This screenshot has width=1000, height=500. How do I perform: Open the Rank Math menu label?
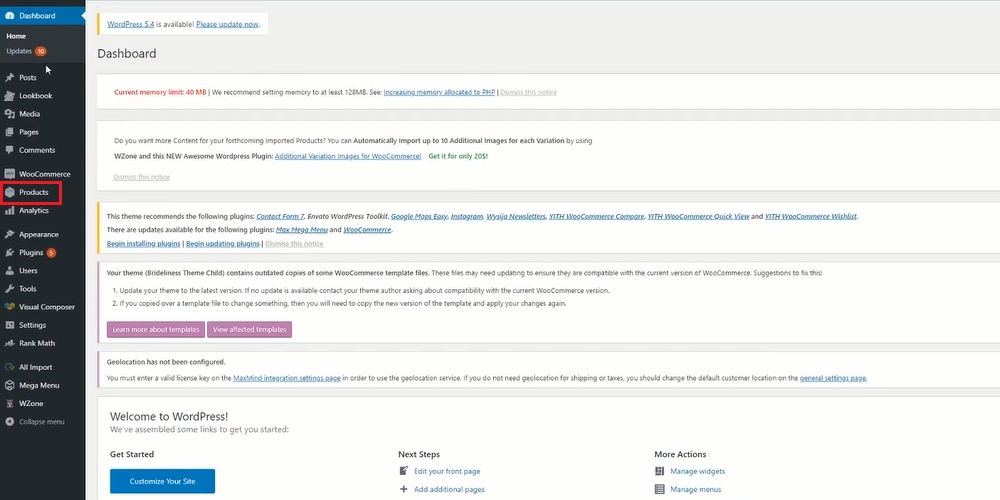tap(37, 343)
